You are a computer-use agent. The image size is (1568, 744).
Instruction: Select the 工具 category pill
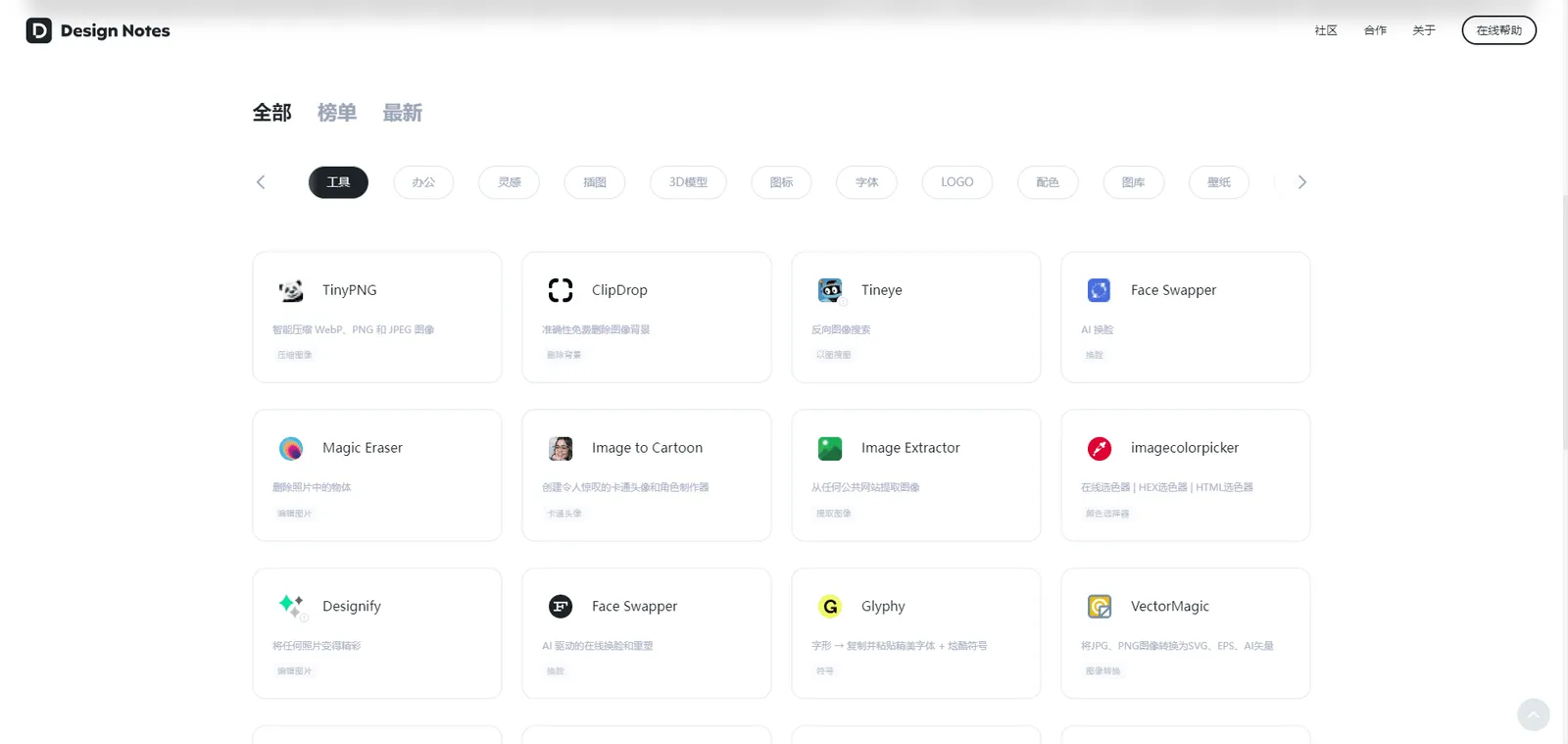(338, 182)
